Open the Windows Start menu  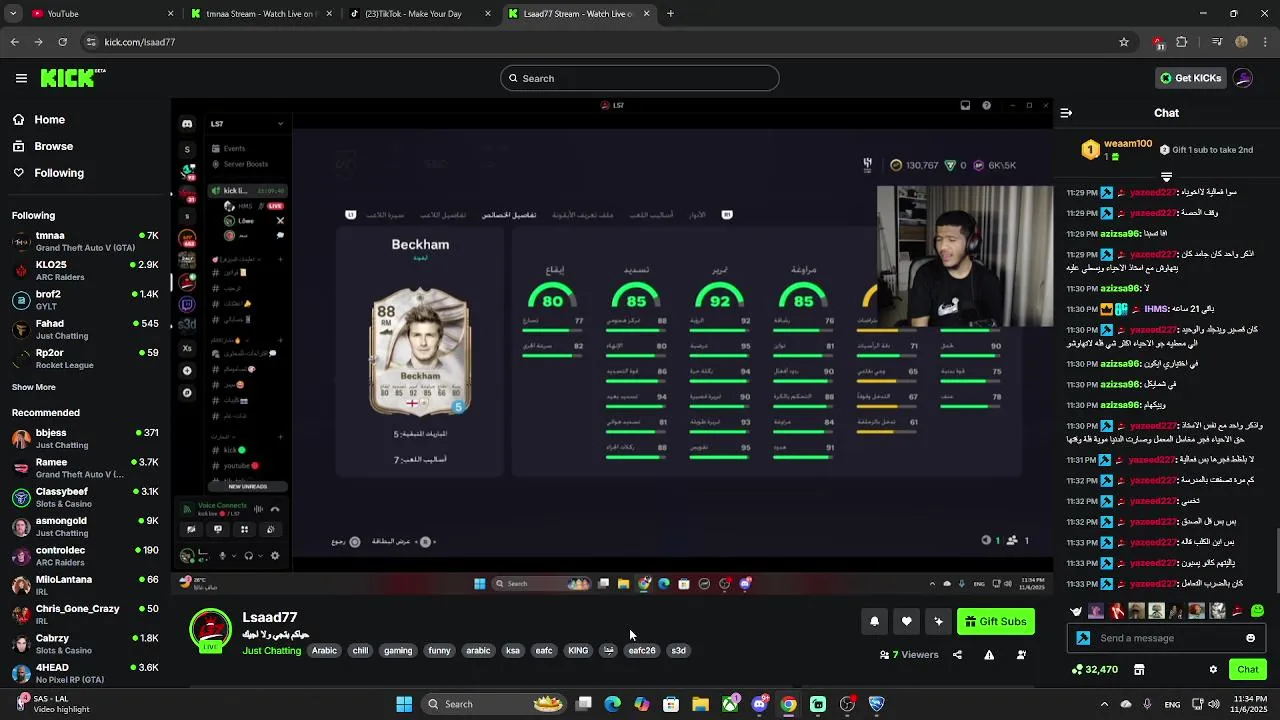404,704
